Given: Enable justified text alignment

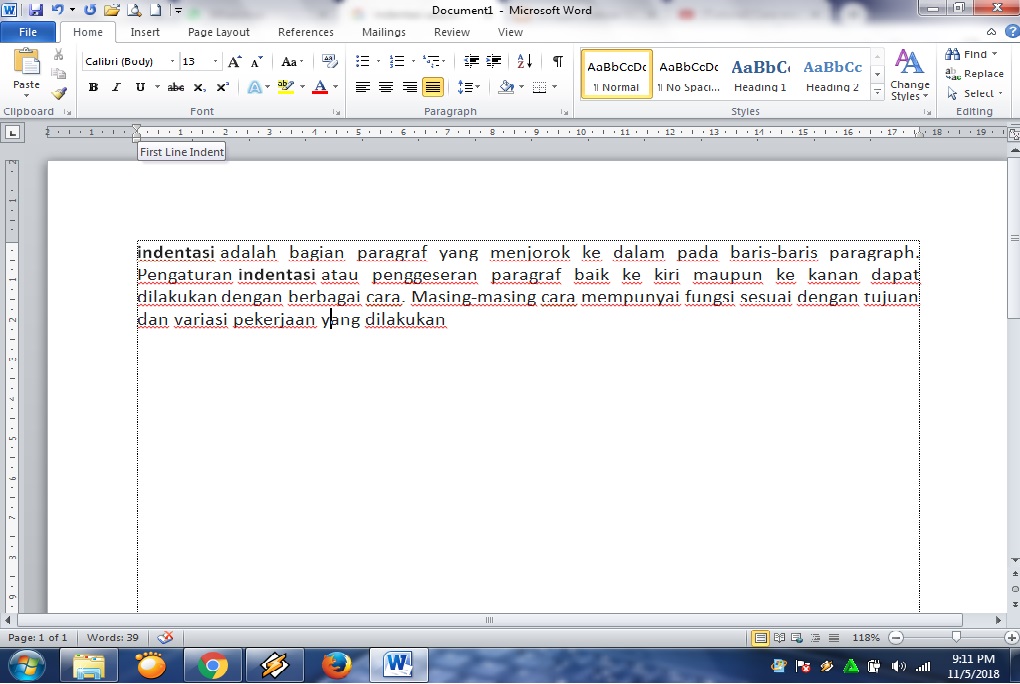Looking at the screenshot, I should click(433, 87).
